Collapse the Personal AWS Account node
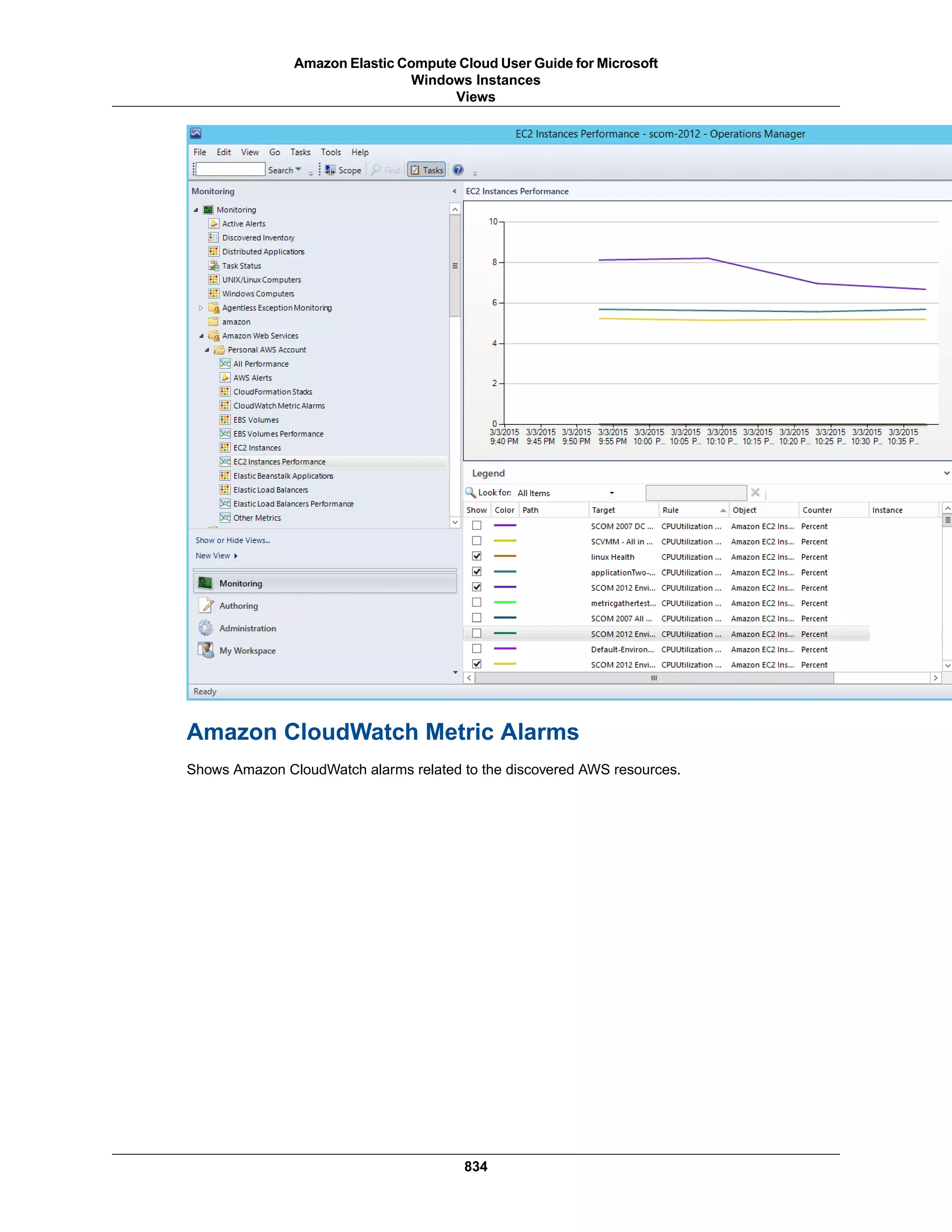The image size is (952, 1232). pyautogui.click(x=207, y=351)
